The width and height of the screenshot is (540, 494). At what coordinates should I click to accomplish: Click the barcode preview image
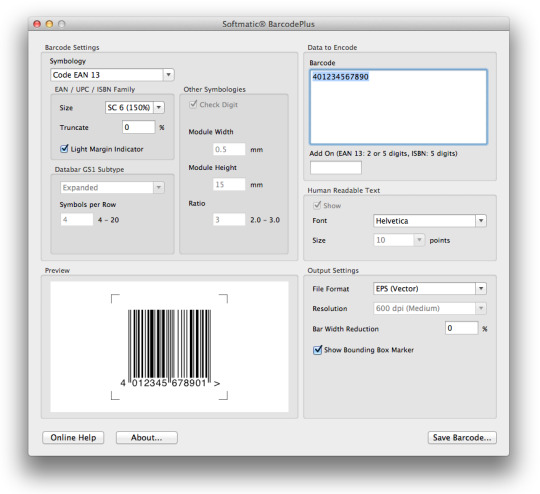[x=169, y=347]
